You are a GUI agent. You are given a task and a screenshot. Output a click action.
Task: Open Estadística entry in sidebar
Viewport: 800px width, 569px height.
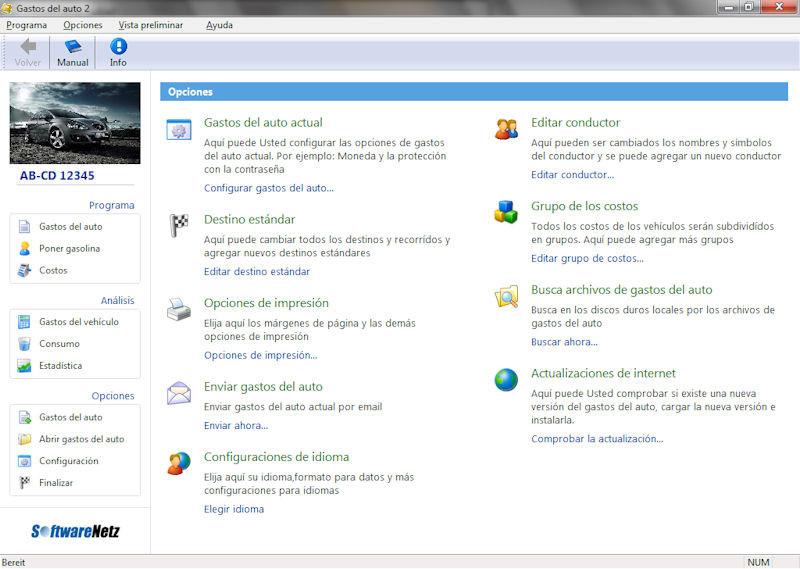(x=60, y=366)
